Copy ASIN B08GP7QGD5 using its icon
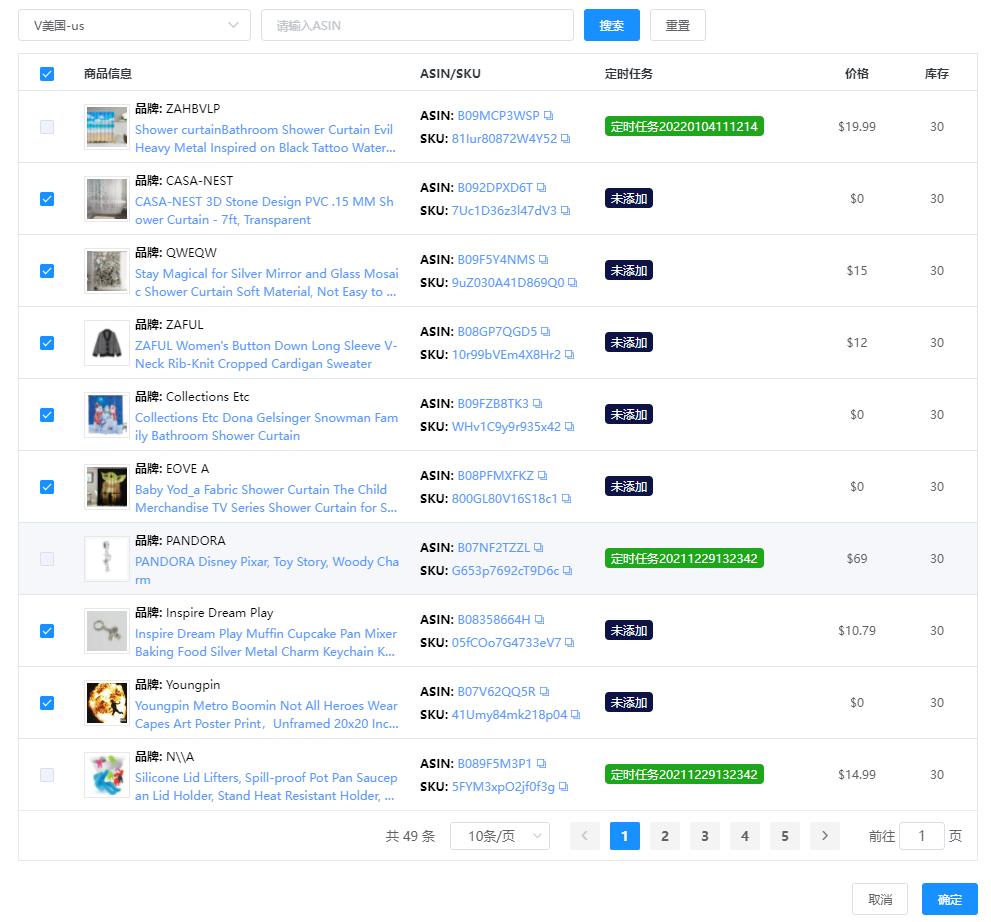 pyautogui.click(x=546, y=332)
